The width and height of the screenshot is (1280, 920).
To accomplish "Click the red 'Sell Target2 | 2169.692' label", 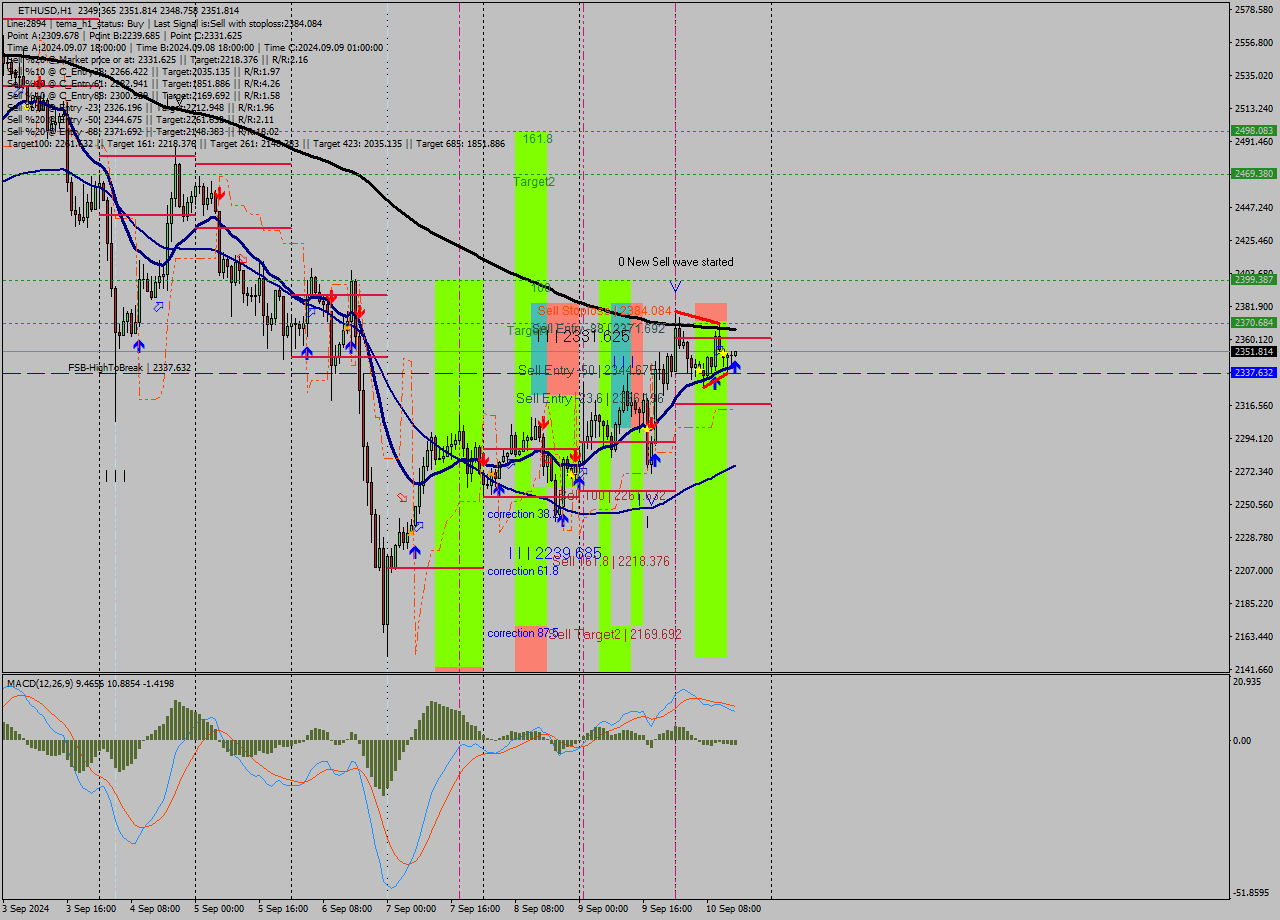I will [616, 634].
